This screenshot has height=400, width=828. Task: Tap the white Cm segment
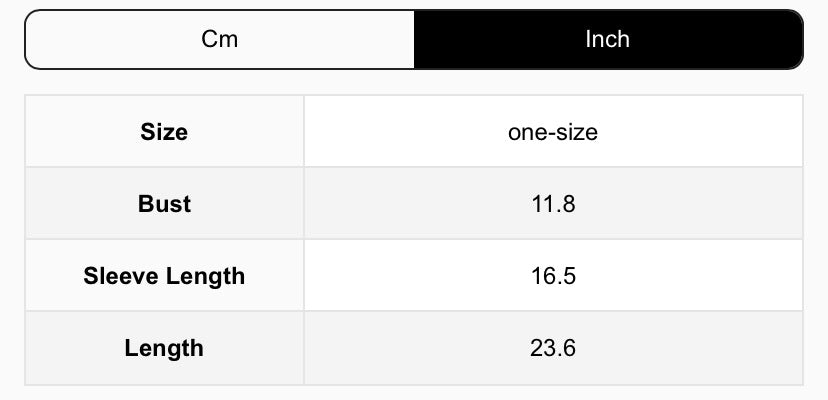pyautogui.click(x=220, y=40)
